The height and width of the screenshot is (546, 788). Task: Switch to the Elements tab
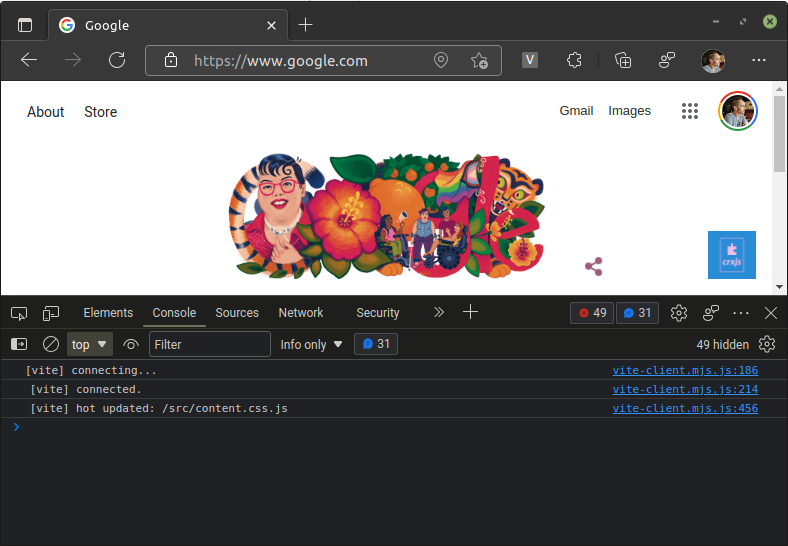tap(108, 313)
